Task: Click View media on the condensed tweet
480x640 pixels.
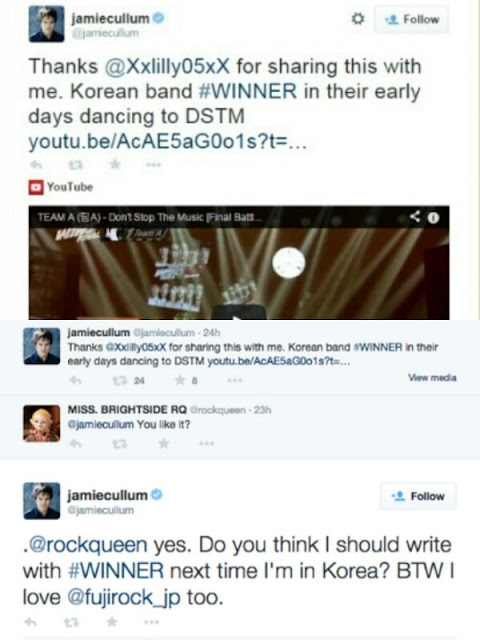Action: (432, 378)
